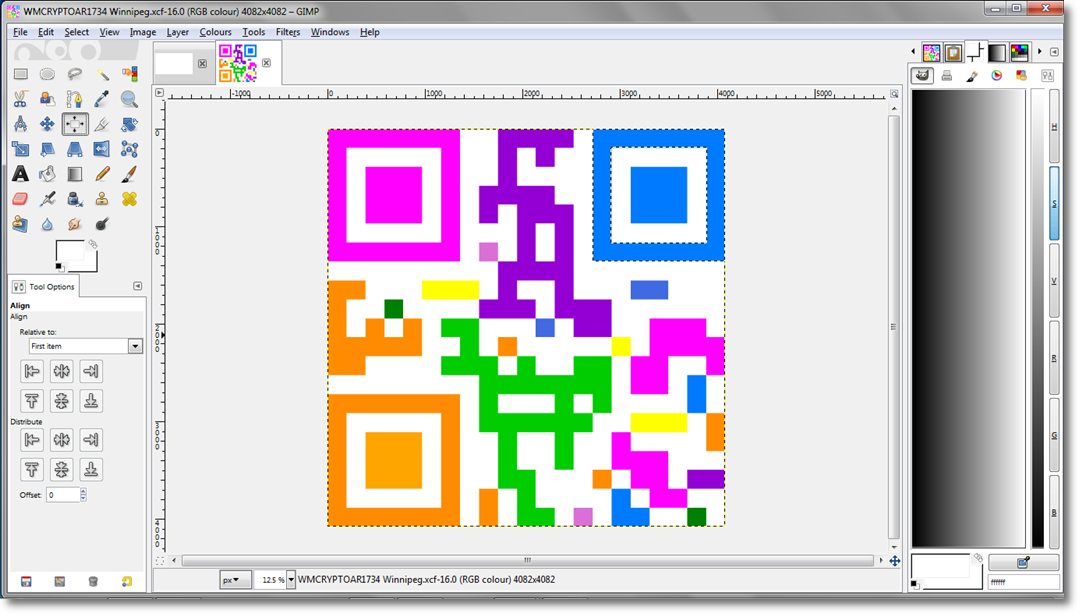Select the H hue channel button

tap(1055, 126)
